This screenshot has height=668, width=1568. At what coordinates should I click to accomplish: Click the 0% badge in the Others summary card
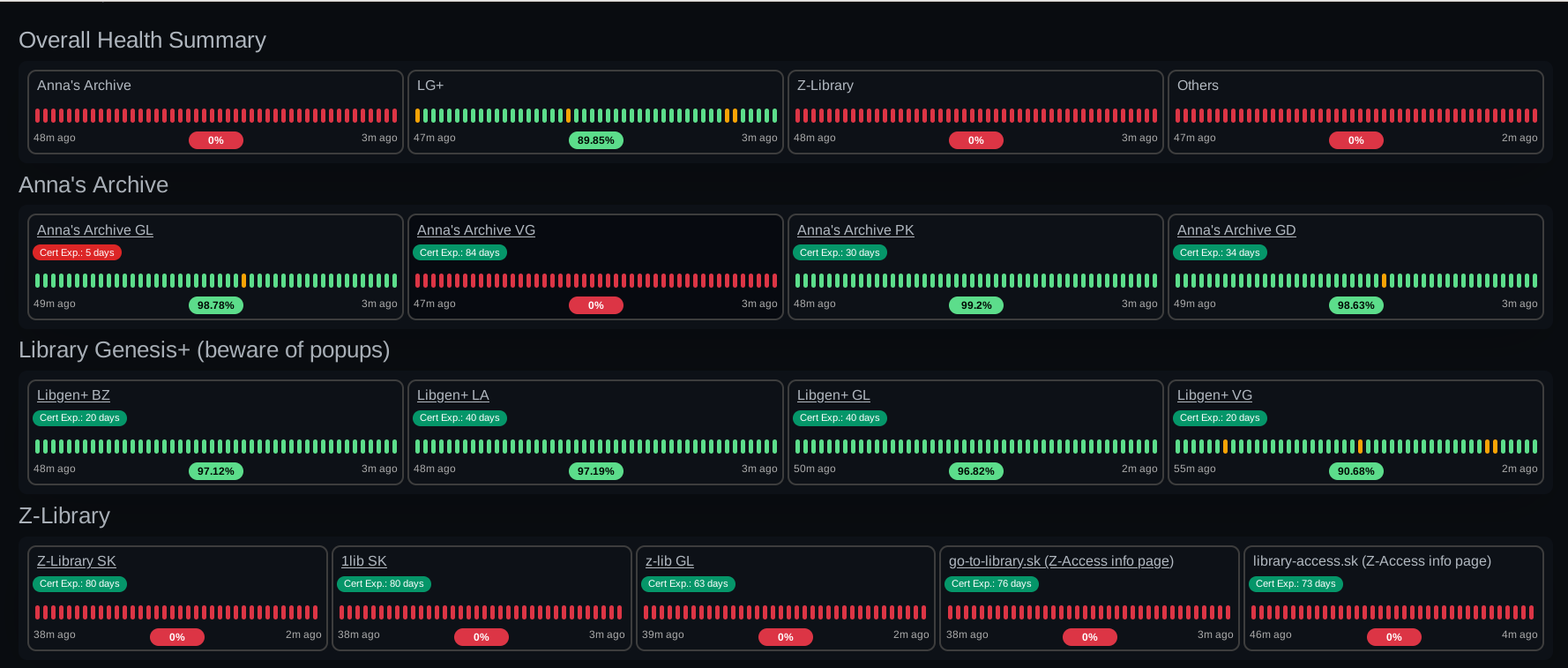[1356, 140]
